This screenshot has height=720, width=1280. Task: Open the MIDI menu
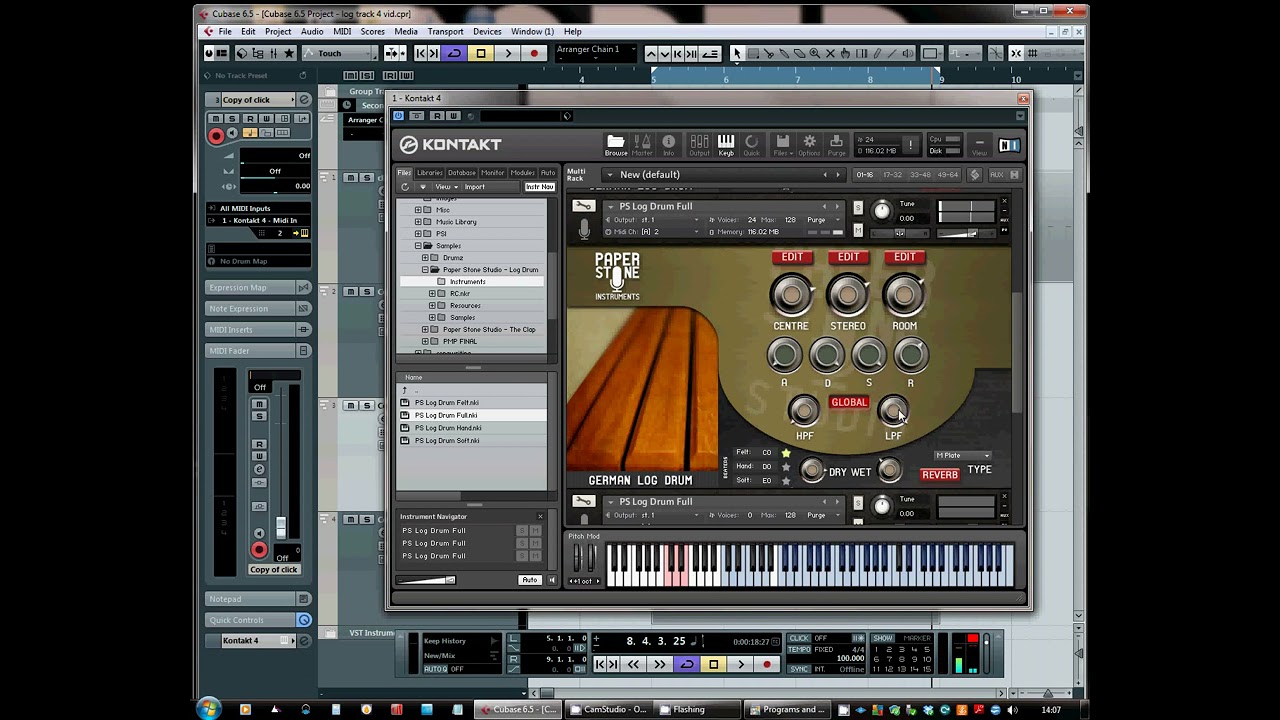click(342, 32)
